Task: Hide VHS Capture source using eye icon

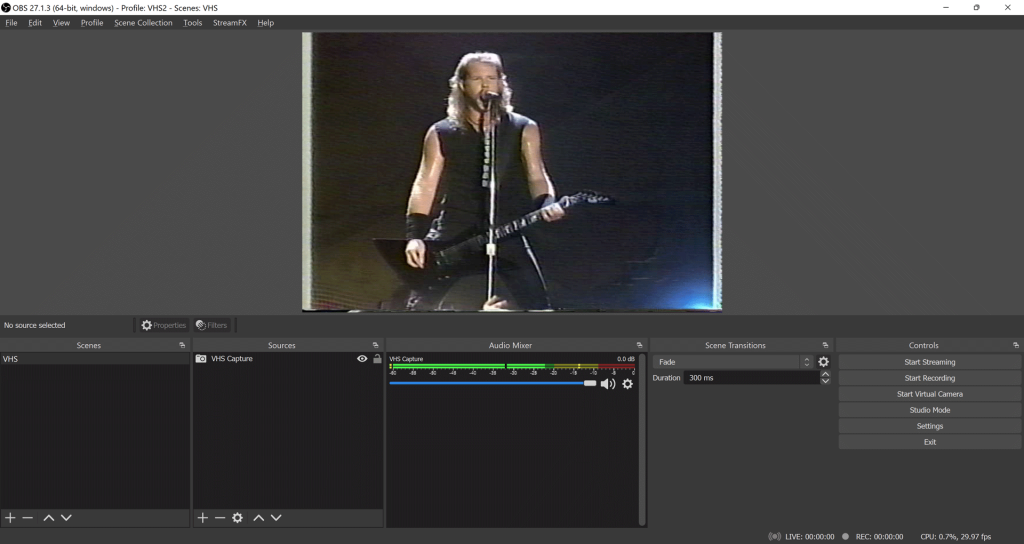Action: click(x=362, y=359)
